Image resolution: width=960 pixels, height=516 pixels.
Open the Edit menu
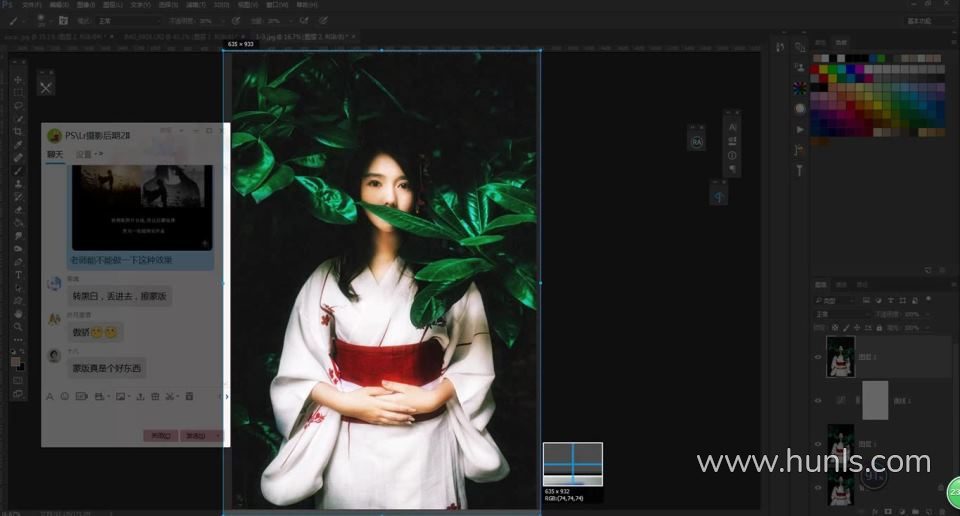point(58,5)
